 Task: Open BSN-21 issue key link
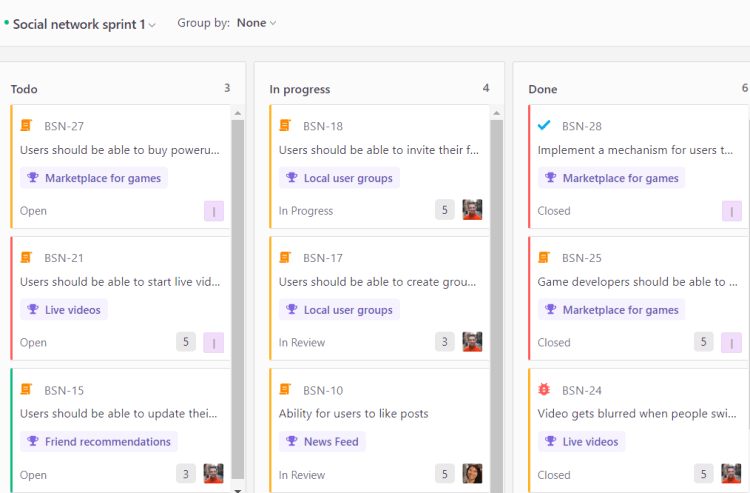coord(64,258)
